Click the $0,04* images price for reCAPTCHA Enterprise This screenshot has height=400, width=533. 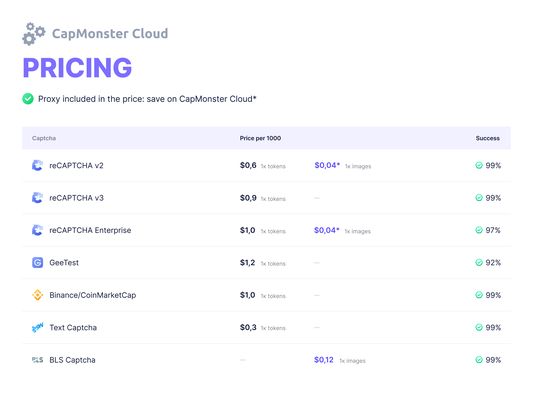coord(327,230)
